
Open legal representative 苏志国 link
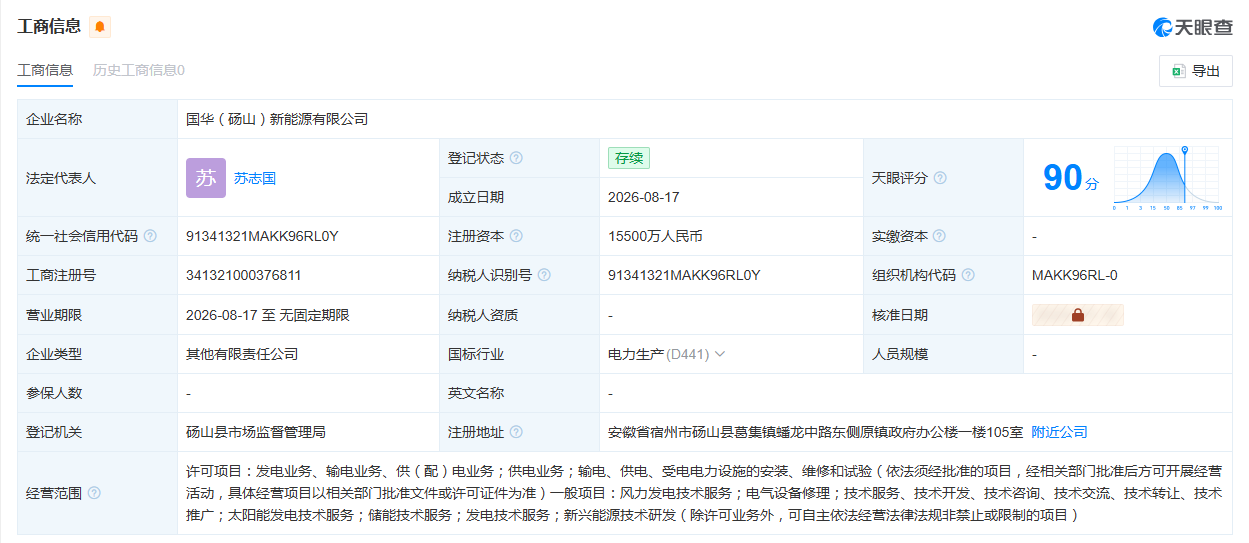tap(255, 178)
